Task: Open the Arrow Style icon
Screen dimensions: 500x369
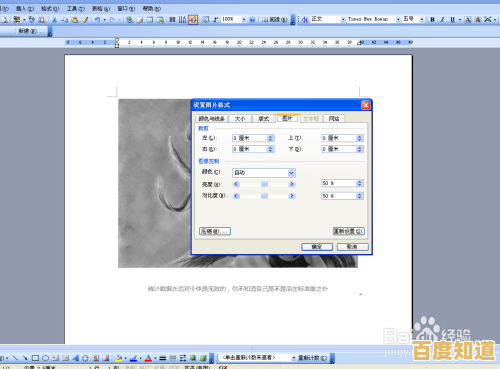Action: pos(183,358)
